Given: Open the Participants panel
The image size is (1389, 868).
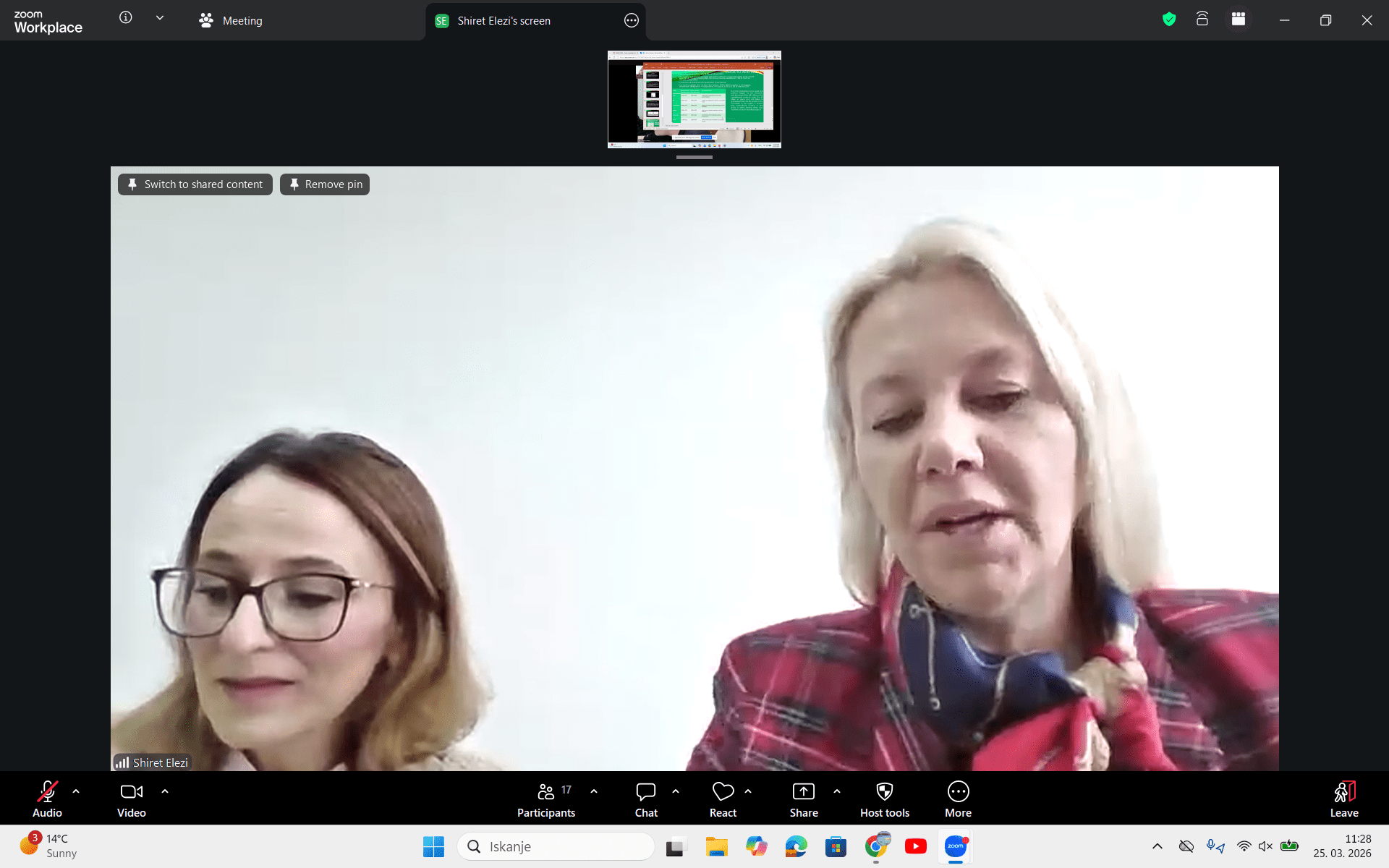Looking at the screenshot, I should [546, 792].
